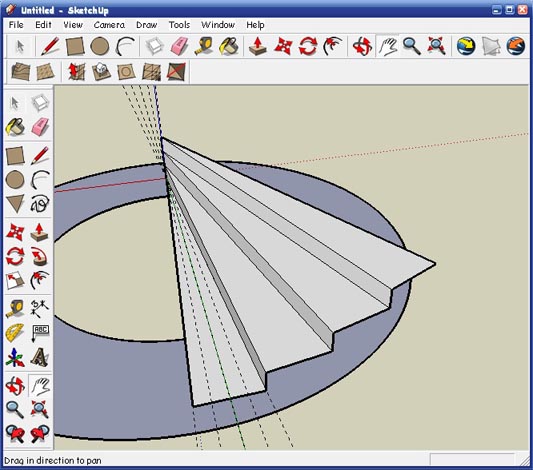Select the Orbit tool in left palette
Viewport: 533px width, 470px height.
(15, 386)
